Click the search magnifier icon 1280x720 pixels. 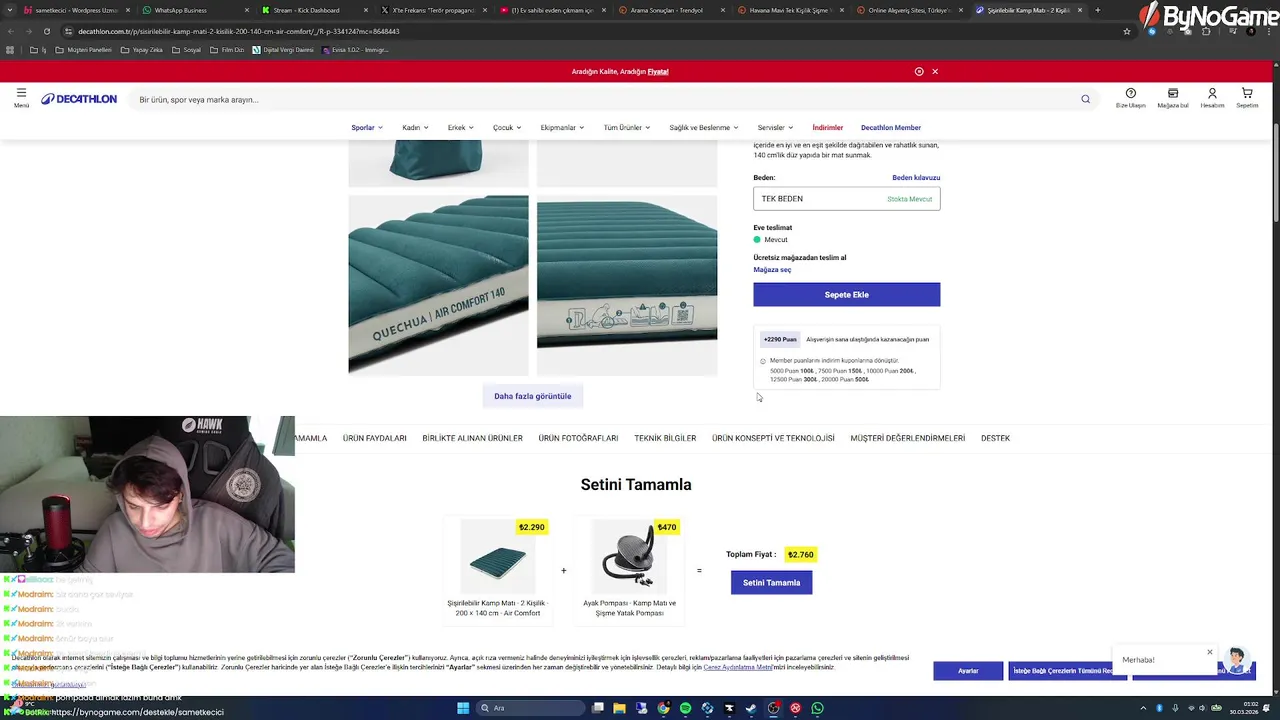(1085, 99)
